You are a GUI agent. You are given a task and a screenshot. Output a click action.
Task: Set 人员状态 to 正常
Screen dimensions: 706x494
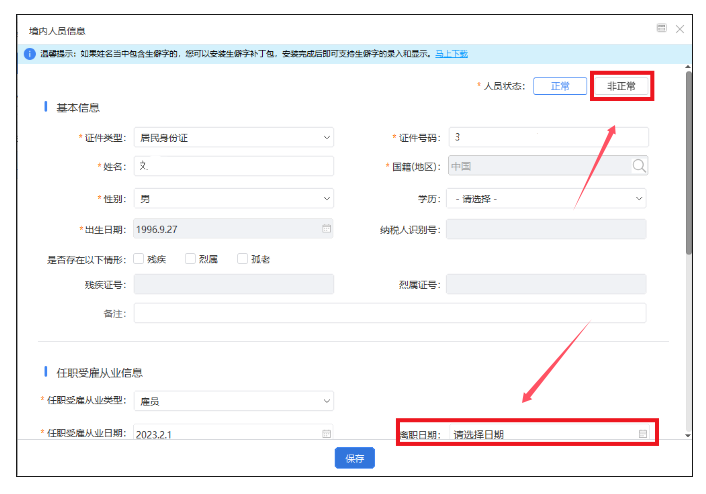tap(560, 86)
